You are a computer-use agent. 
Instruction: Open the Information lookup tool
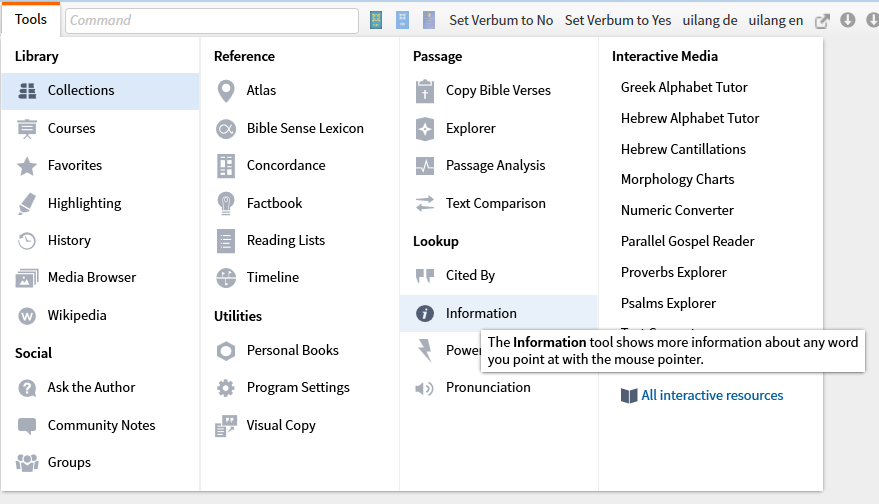click(x=498, y=313)
